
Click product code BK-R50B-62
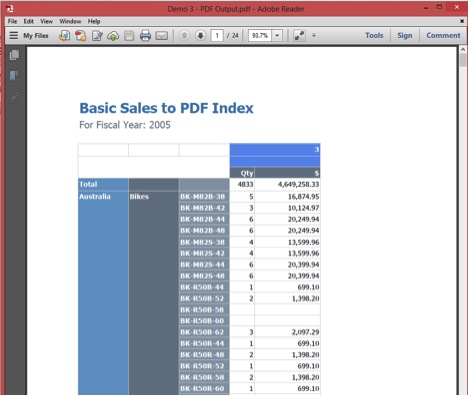click(x=202, y=332)
